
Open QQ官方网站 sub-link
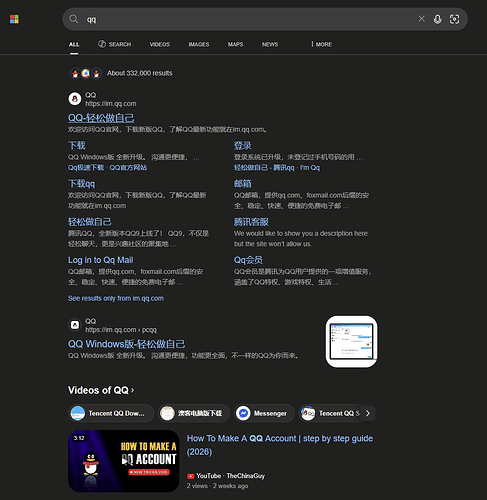[x=128, y=168]
